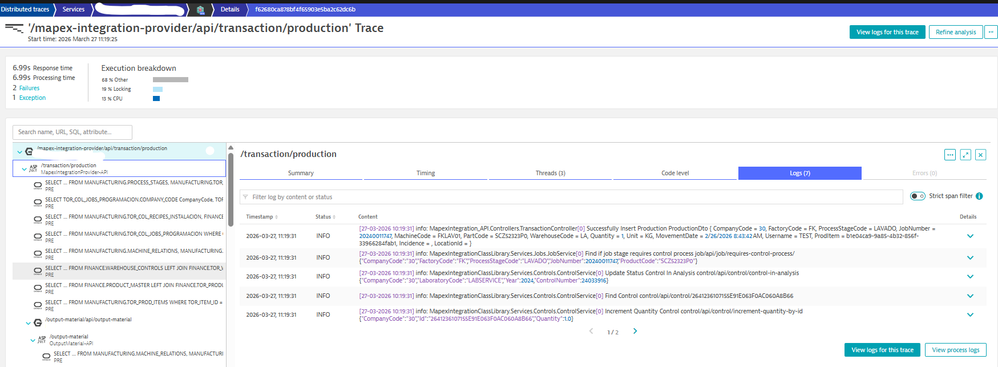Collapse the /mapex-integration-provider/api/transaction/production root node
The image size is (998, 367).
tap(20, 152)
